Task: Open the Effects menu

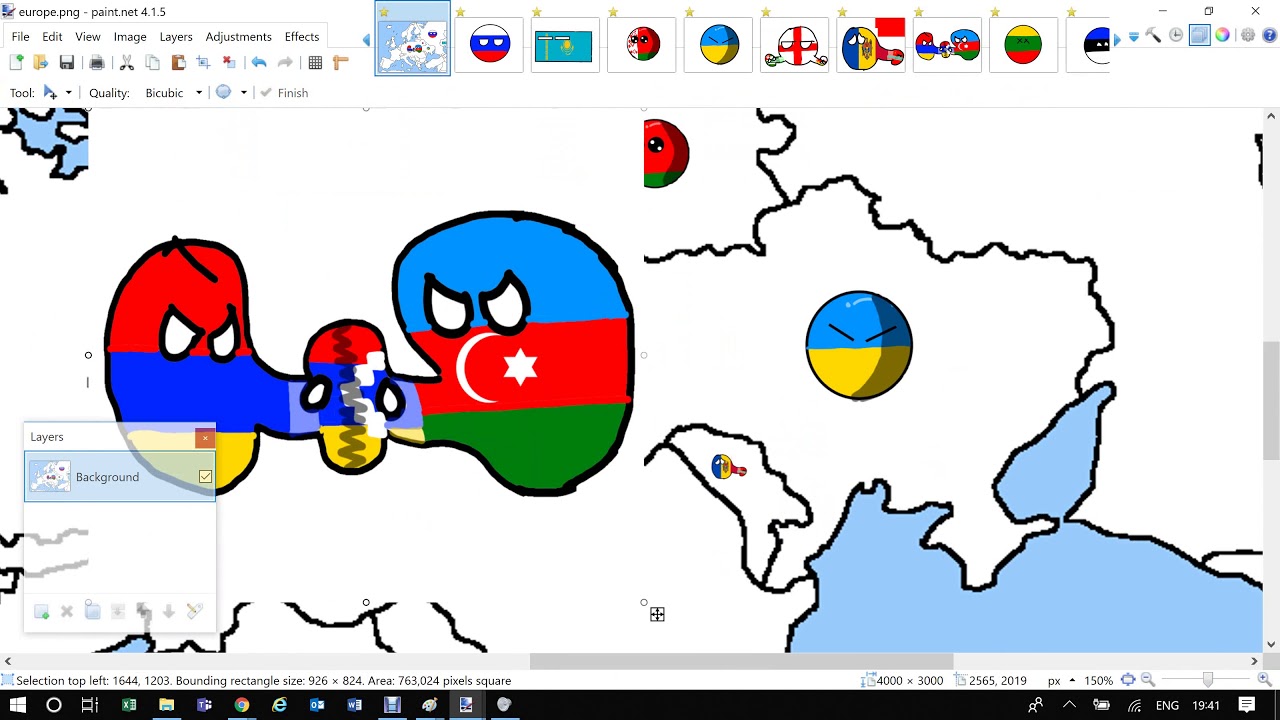Action: coord(302,36)
